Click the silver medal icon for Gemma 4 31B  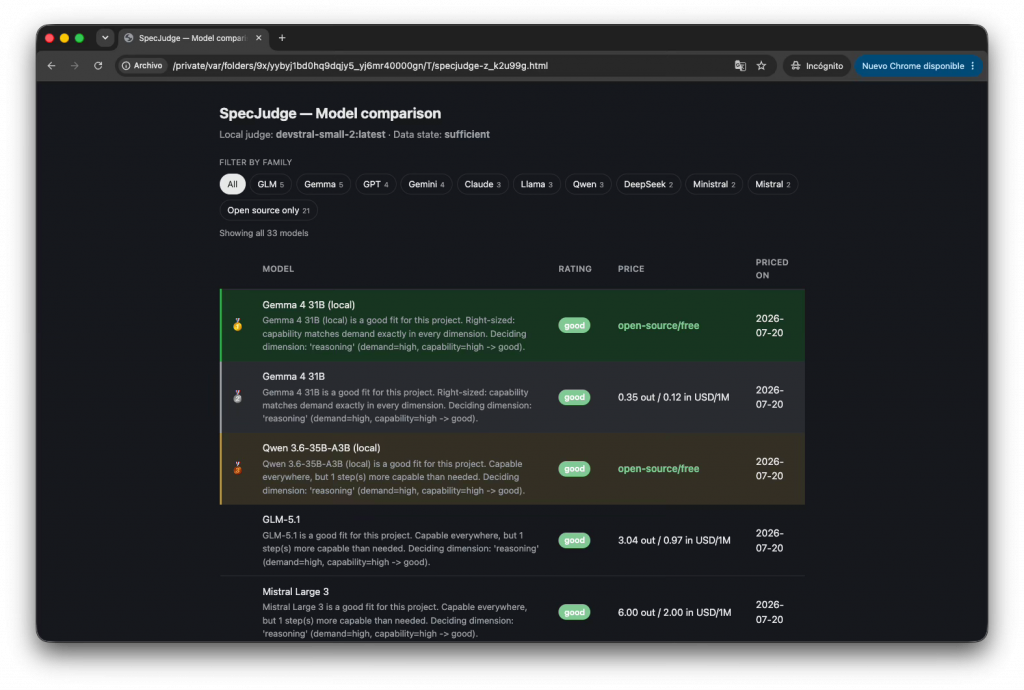238,397
